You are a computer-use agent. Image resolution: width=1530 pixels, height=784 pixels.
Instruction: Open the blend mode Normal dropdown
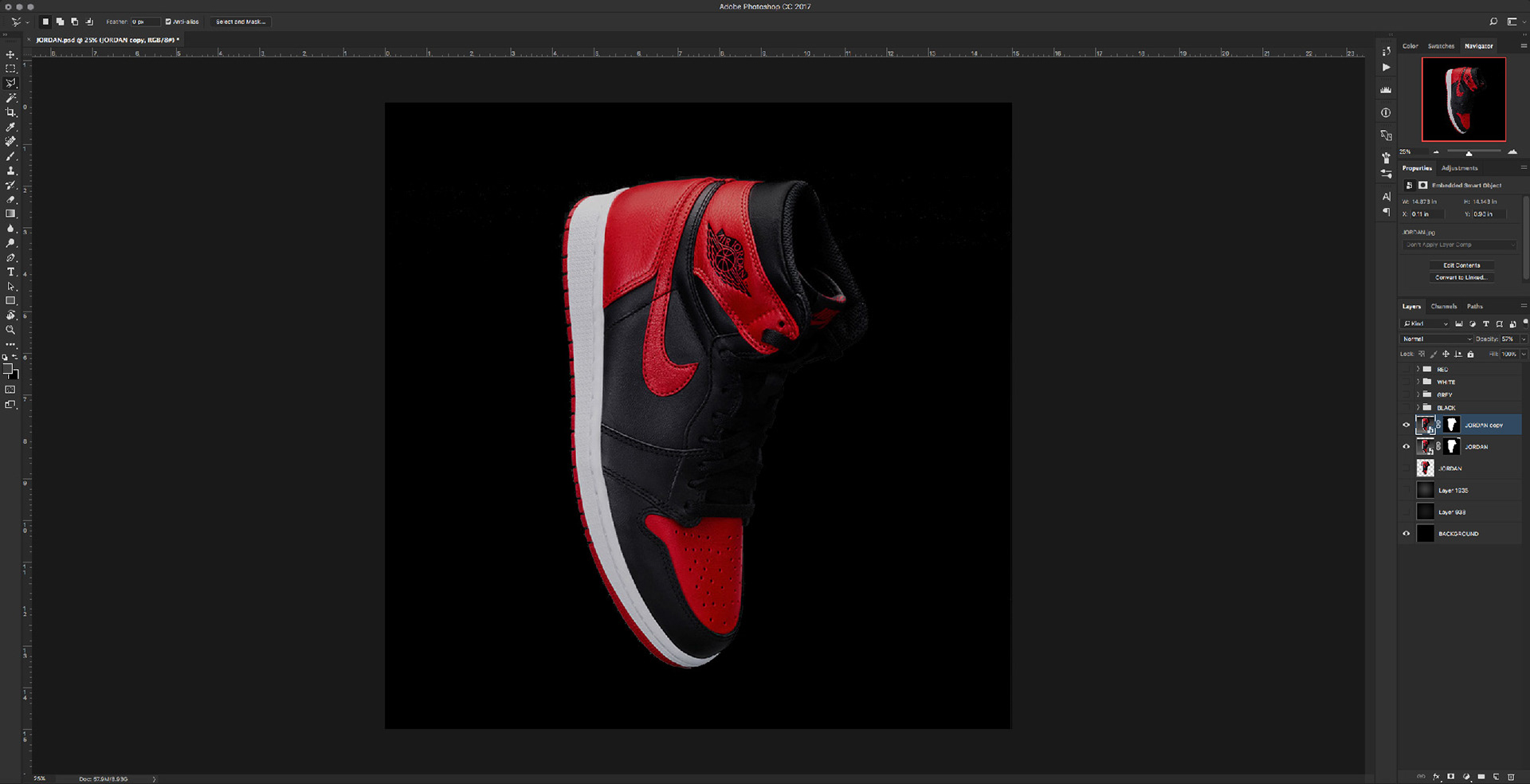(x=1437, y=339)
